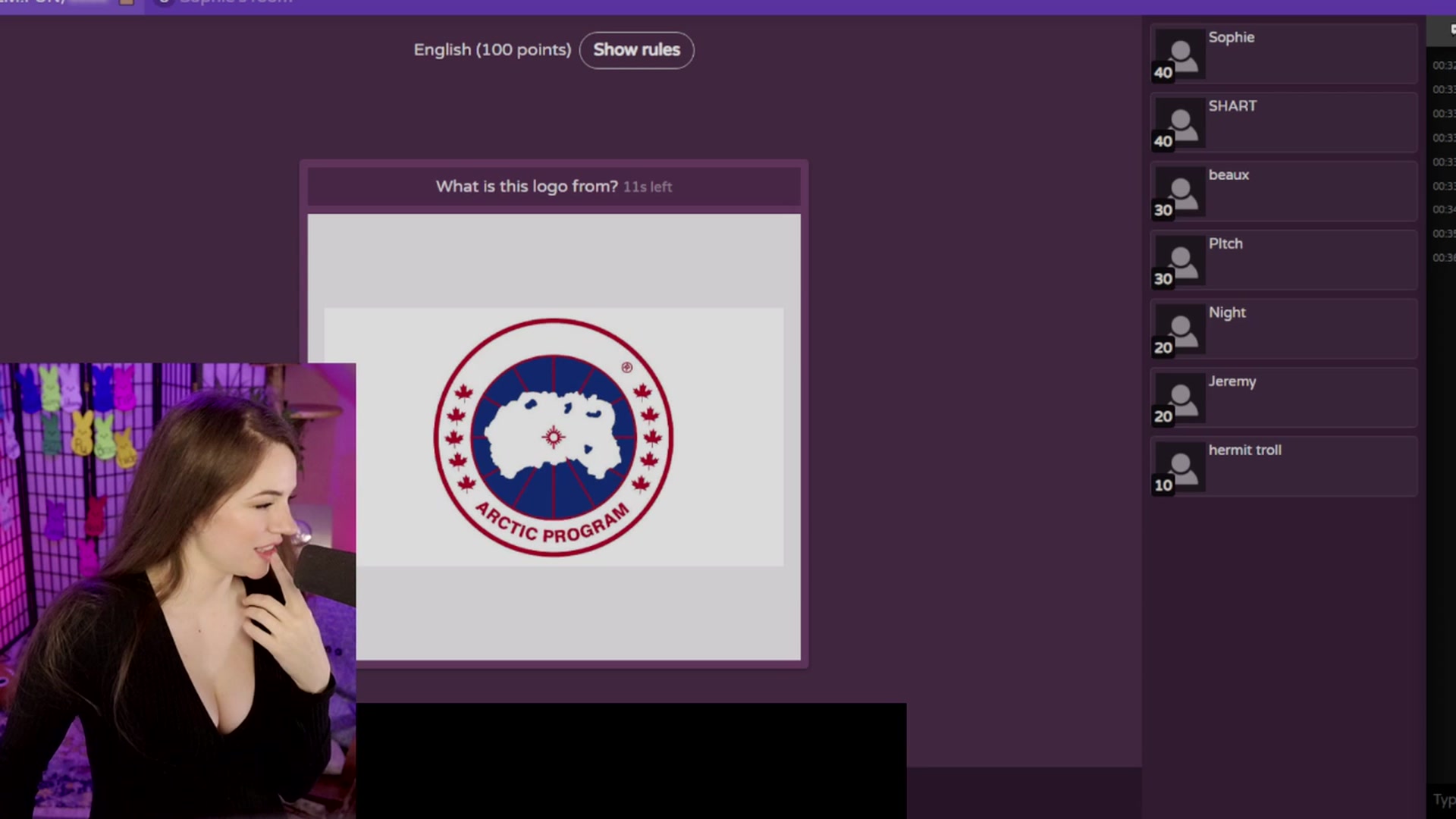Click the '11s left' timer text
Image resolution: width=1456 pixels, height=819 pixels.
[648, 187]
